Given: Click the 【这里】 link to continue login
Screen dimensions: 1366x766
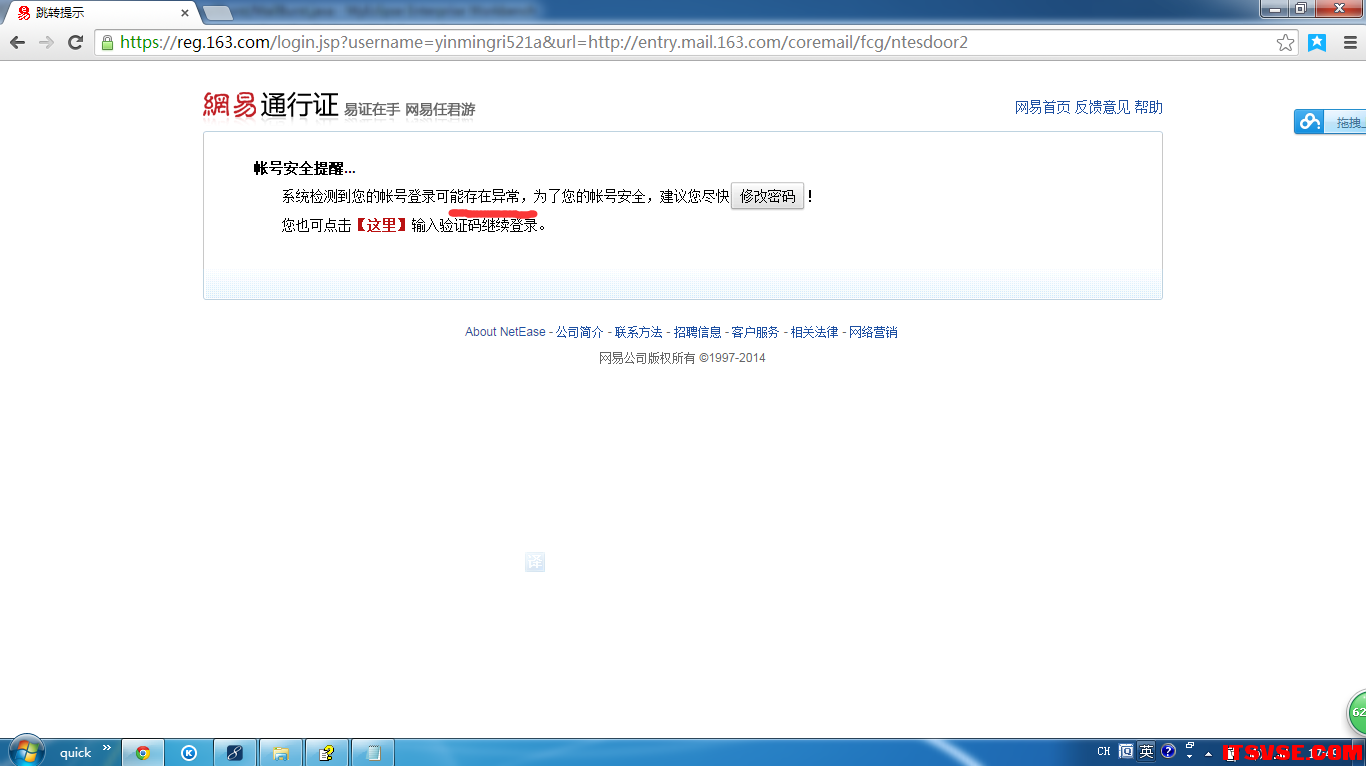Looking at the screenshot, I should (382, 225).
